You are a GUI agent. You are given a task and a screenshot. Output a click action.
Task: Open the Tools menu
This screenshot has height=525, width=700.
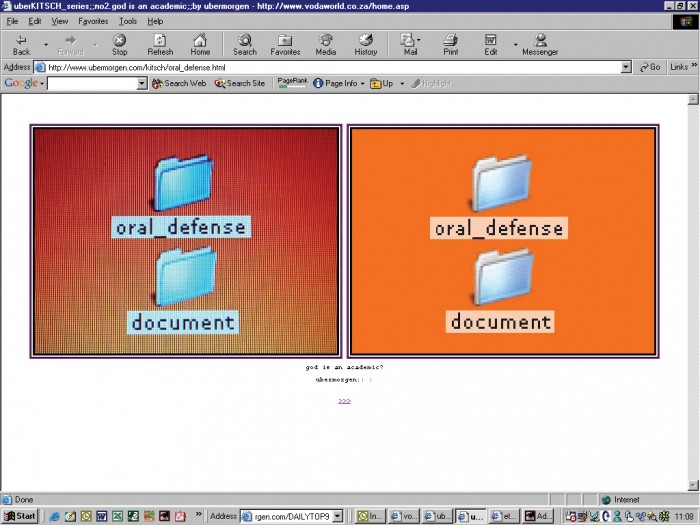click(x=128, y=21)
